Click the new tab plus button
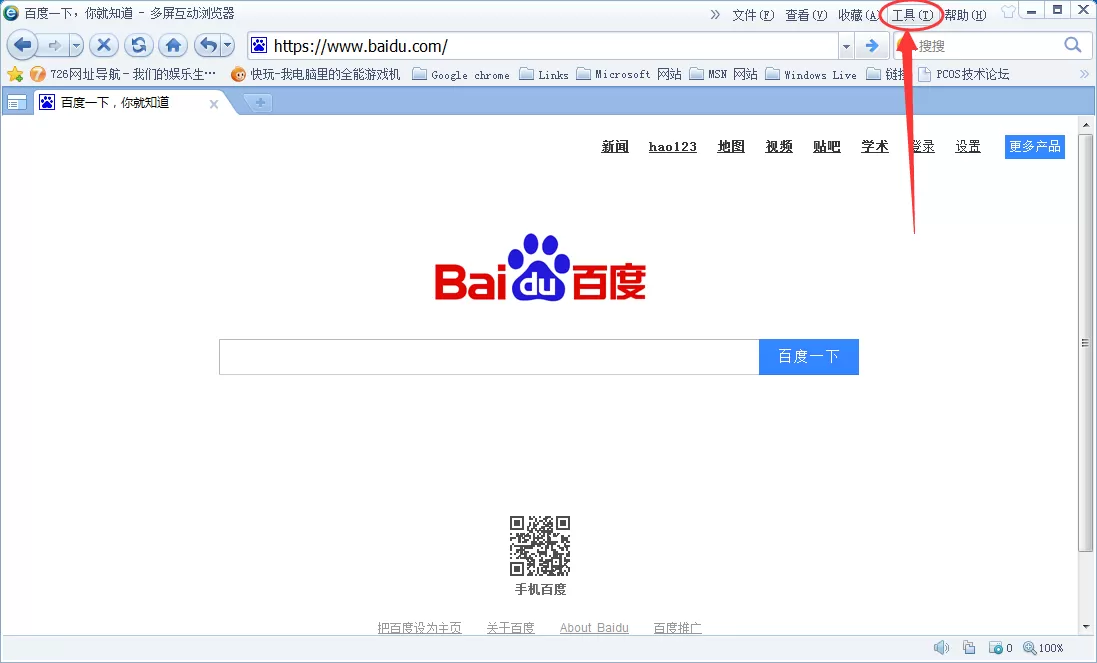1097x663 pixels. (x=260, y=103)
